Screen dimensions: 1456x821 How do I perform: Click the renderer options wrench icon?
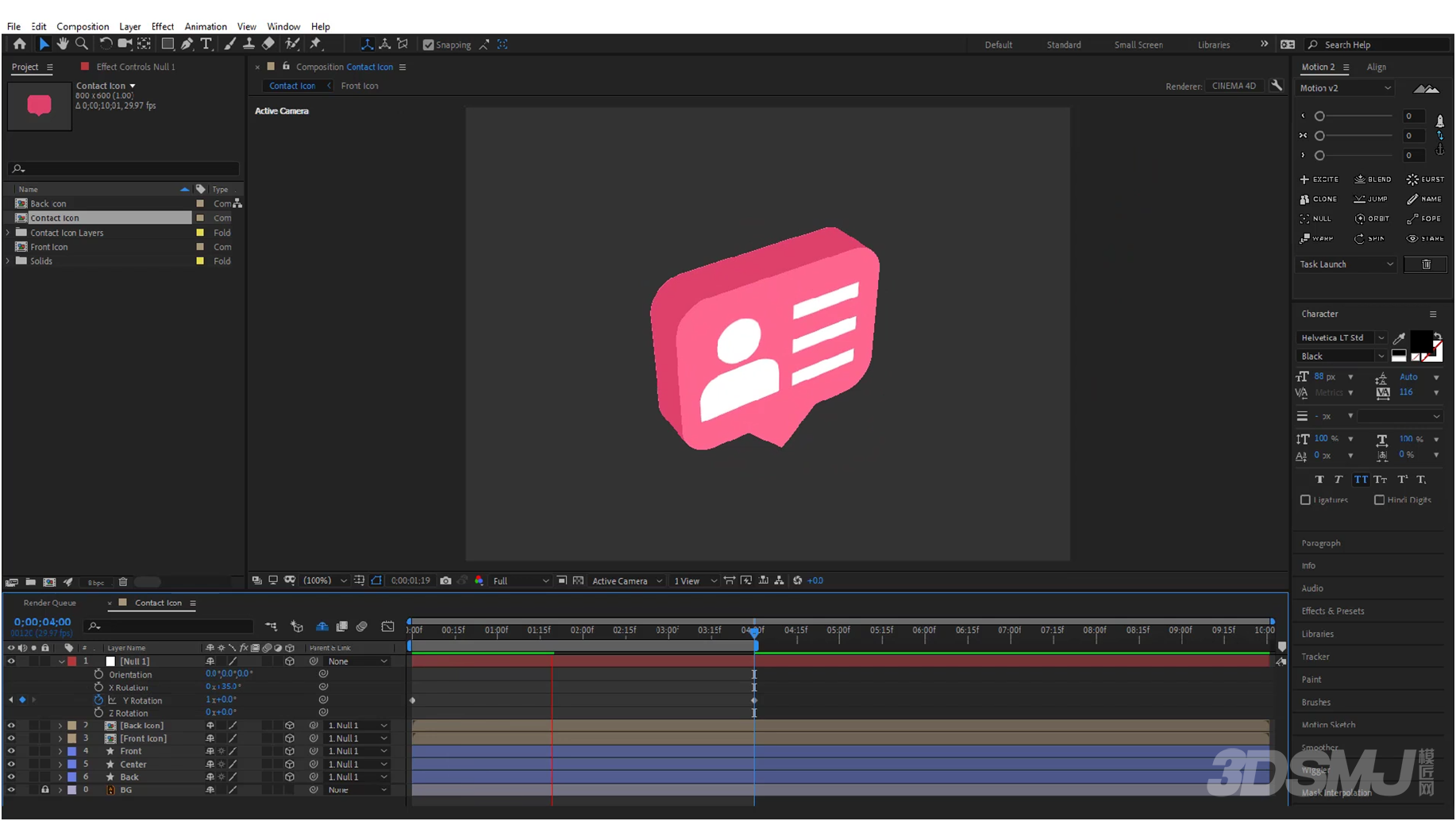[x=1277, y=86]
